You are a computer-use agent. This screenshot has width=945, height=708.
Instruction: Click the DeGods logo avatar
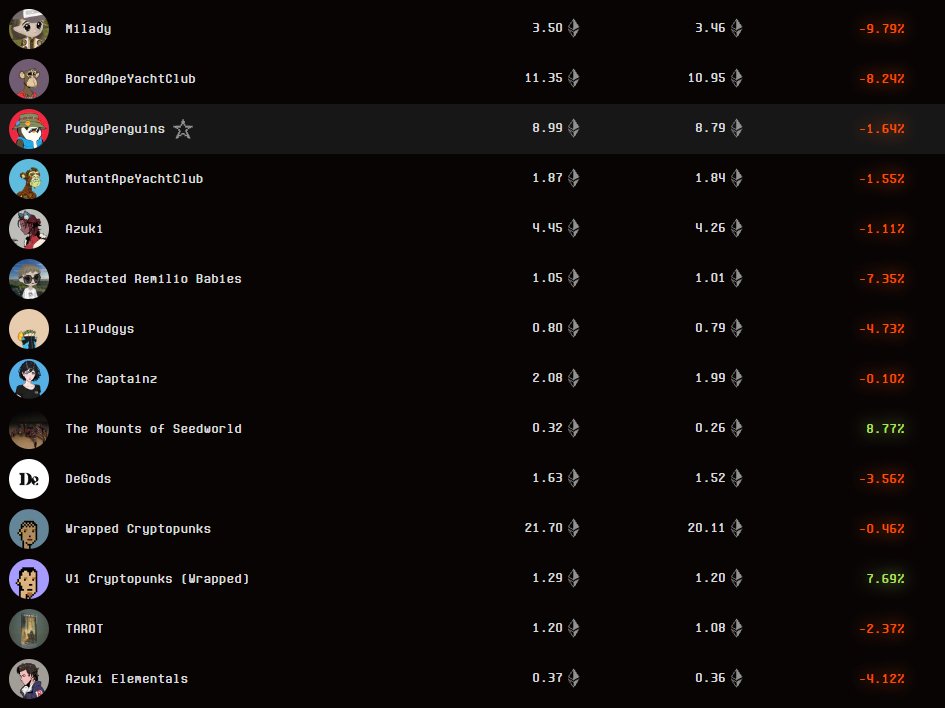click(x=29, y=478)
